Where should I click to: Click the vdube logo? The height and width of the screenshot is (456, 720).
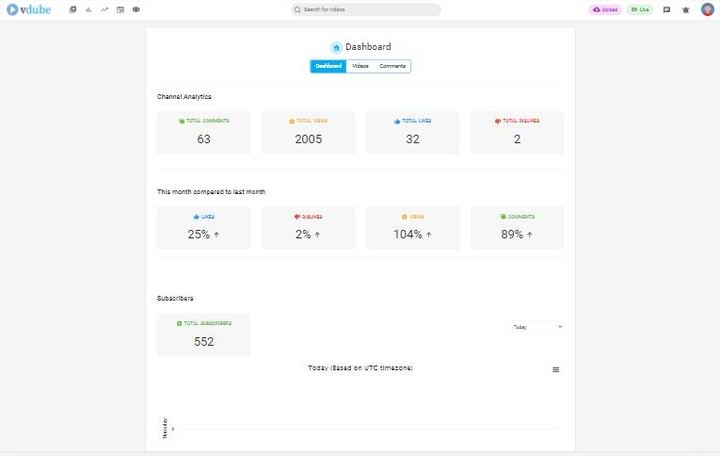(x=29, y=9)
